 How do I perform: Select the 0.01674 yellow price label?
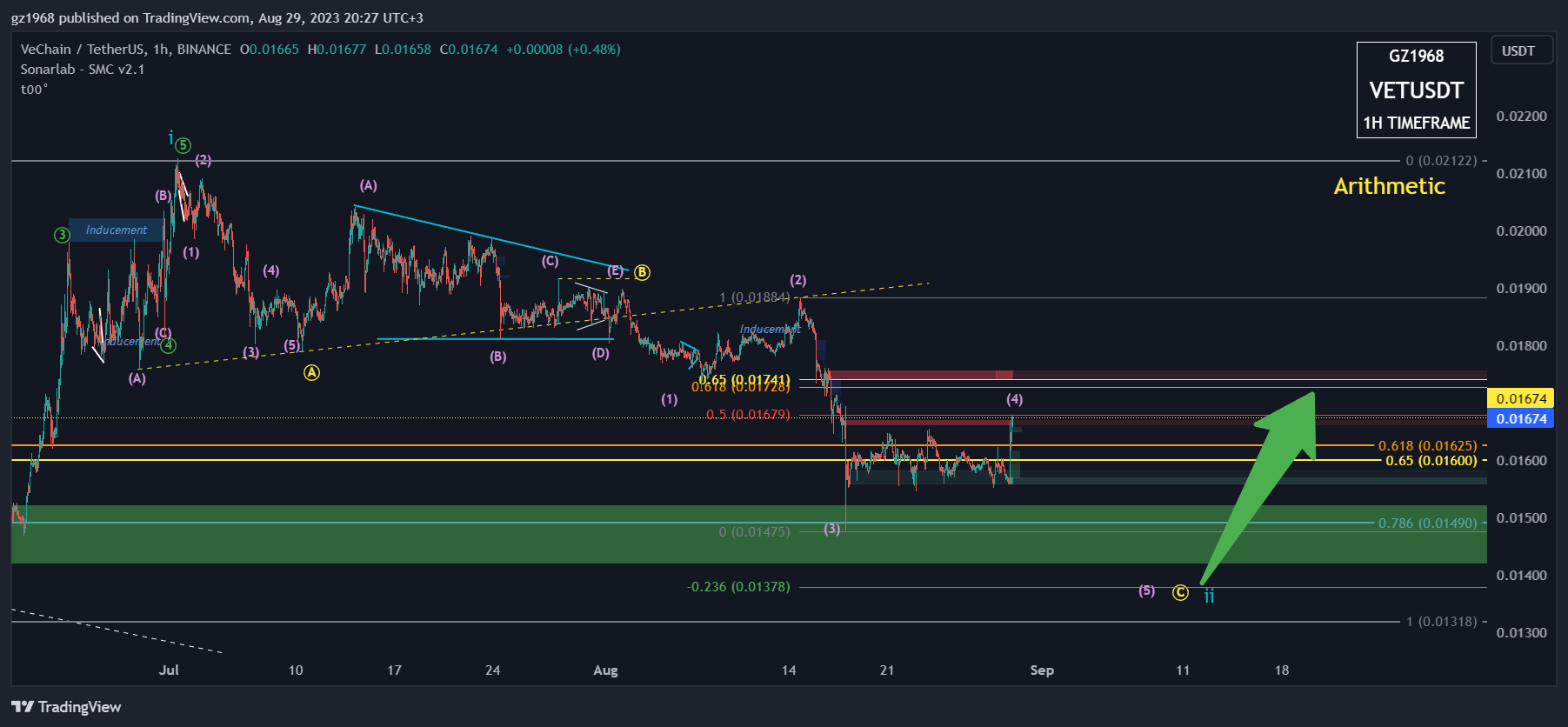1521,399
